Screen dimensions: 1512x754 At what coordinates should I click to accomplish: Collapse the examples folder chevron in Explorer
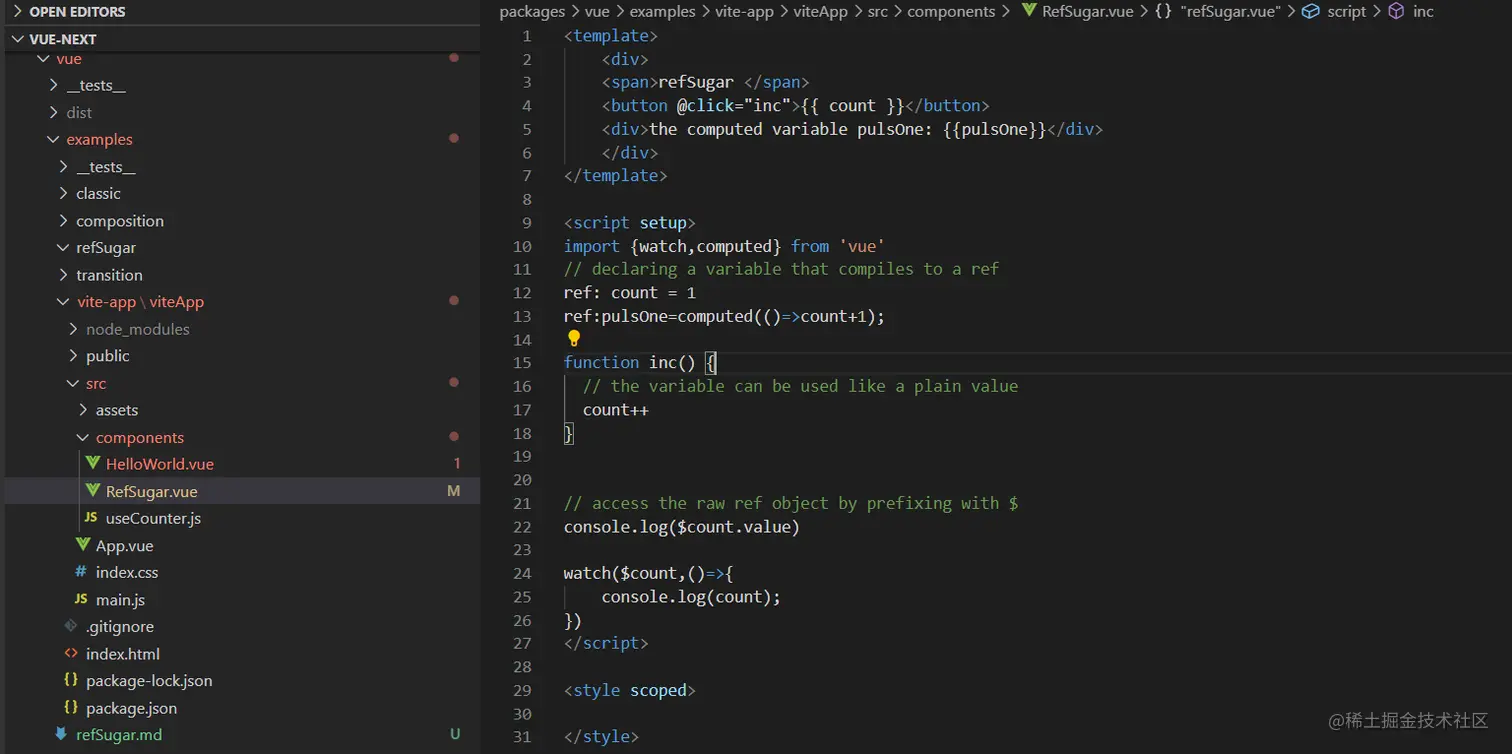[x=54, y=139]
